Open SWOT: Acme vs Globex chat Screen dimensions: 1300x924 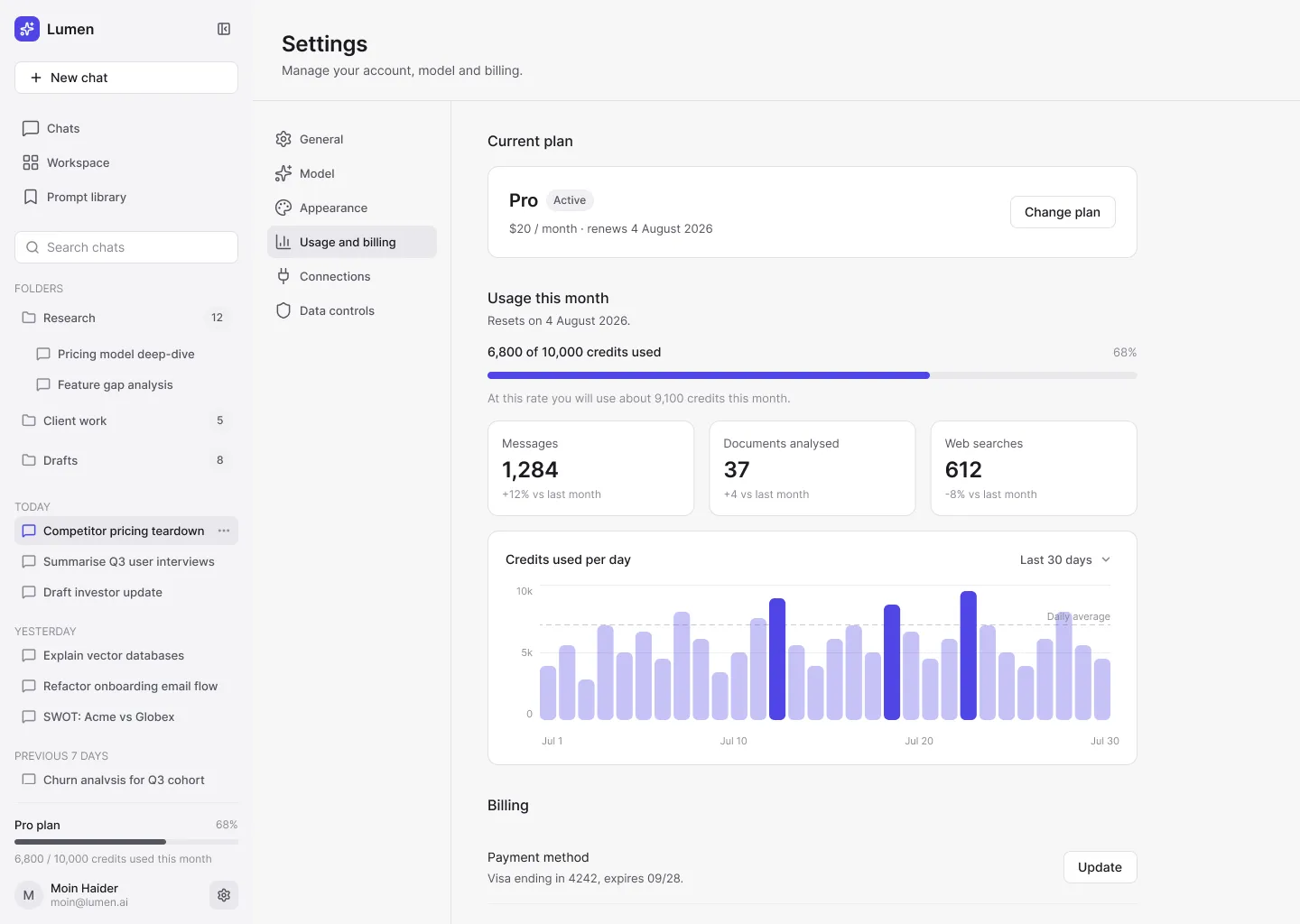[126, 716]
